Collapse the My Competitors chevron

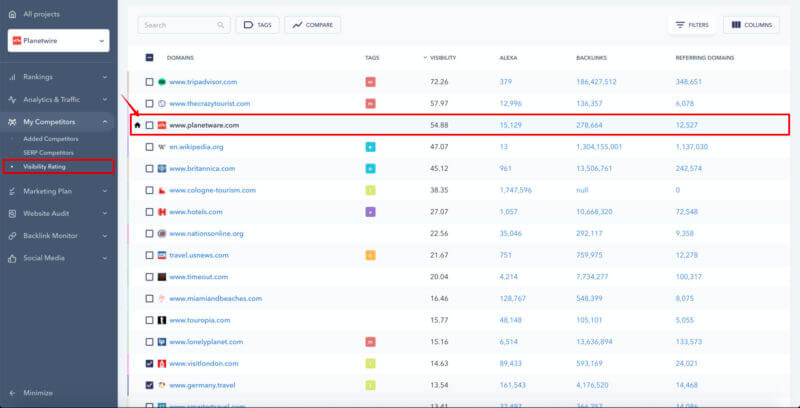[x=105, y=122]
